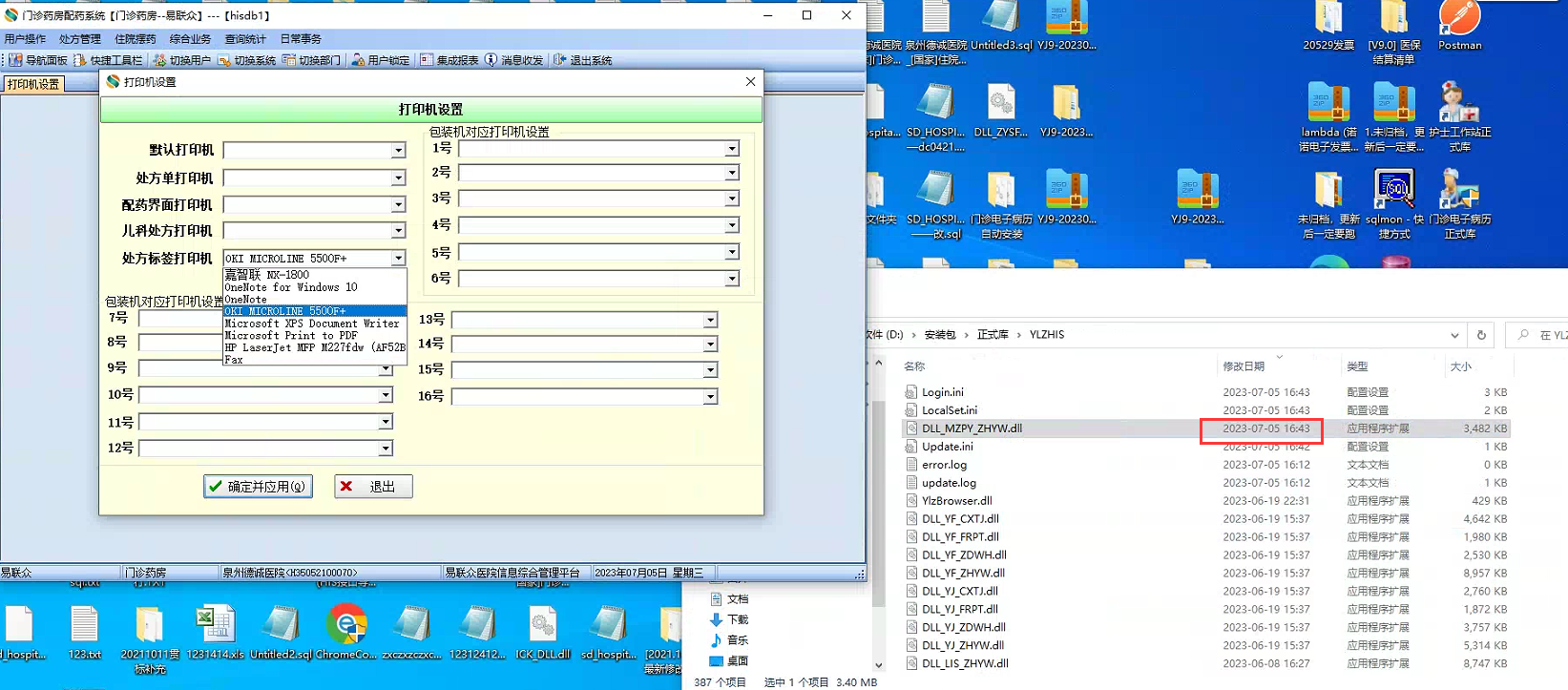Open the 综合业务 menu
The height and width of the screenshot is (690, 1568).
click(191, 39)
